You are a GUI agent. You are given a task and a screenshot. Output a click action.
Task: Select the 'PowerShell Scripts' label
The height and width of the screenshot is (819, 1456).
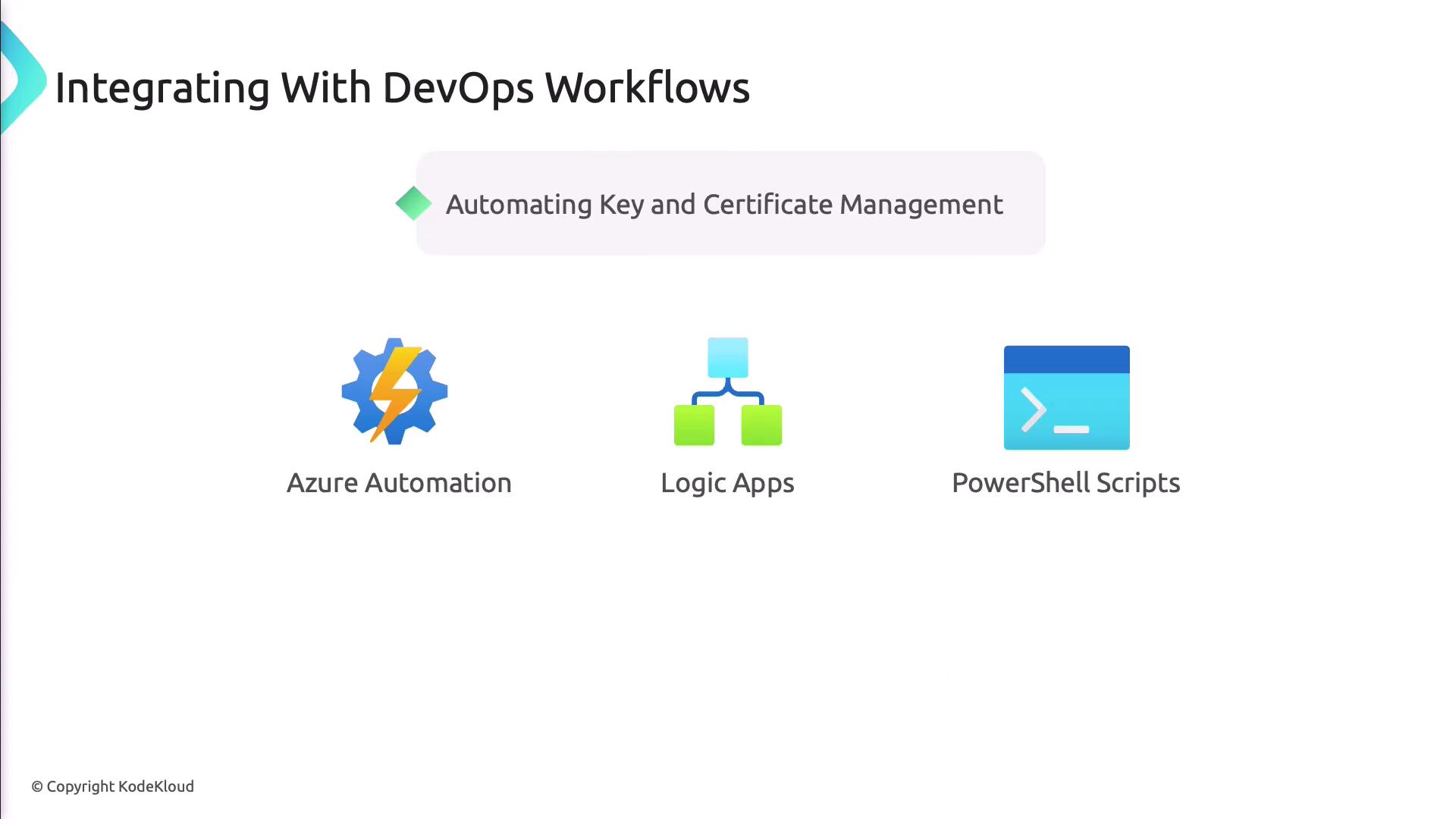point(1065,484)
